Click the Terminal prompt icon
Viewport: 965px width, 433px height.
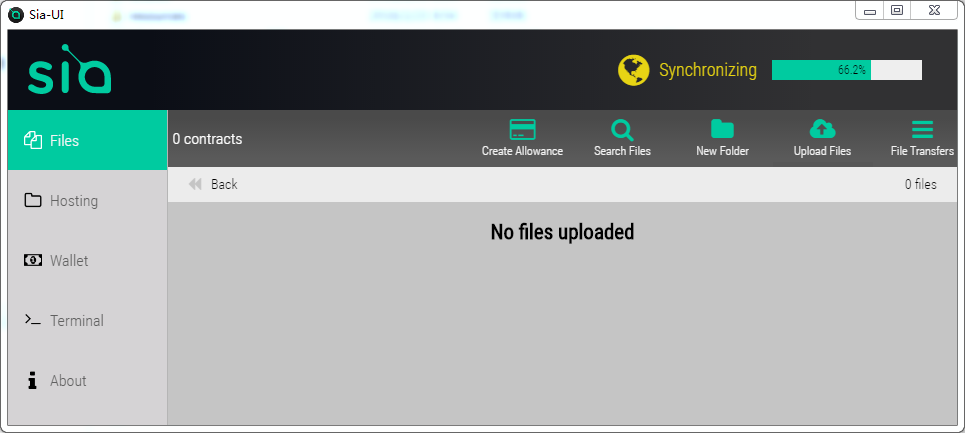click(x=33, y=320)
